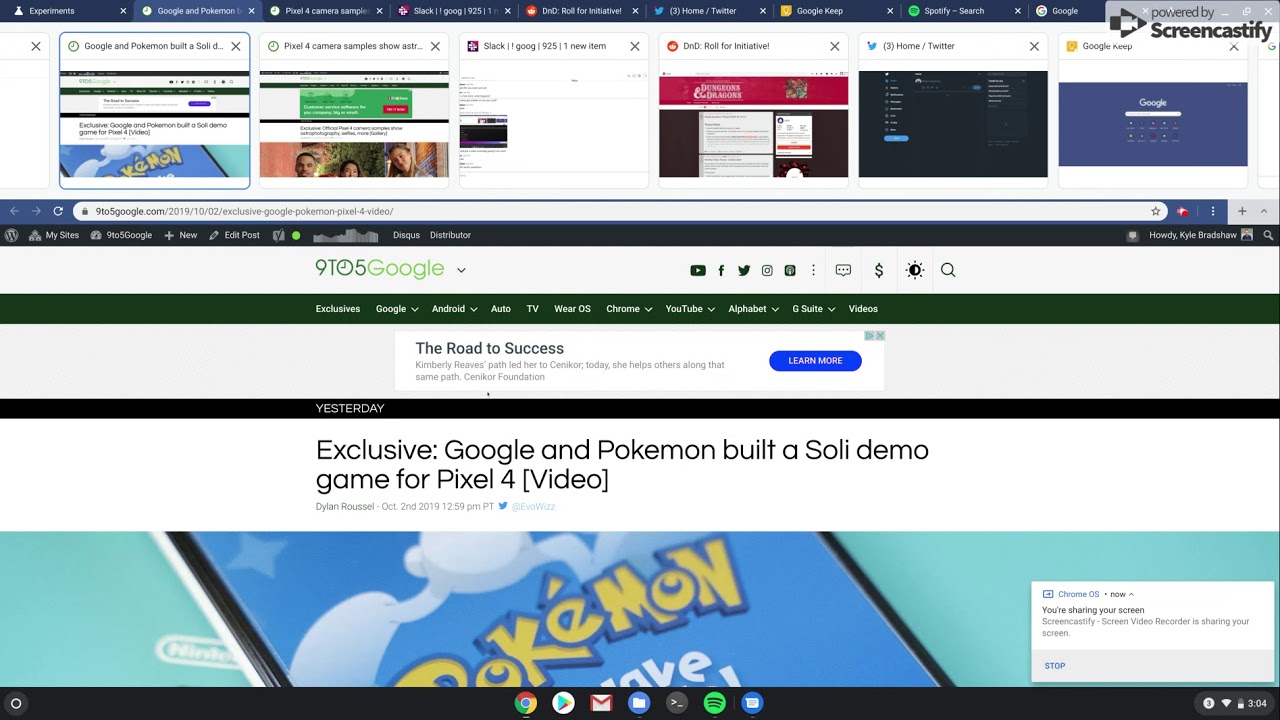Open Spotify from the shelf
Screen dimensions: 1280x720
click(x=715, y=703)
